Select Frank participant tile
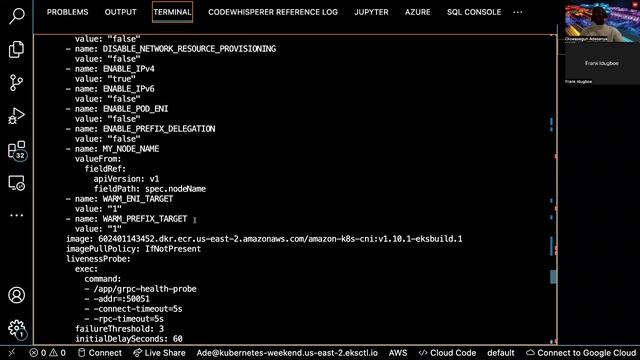The width and height of the screenshot is (640, 360). pos(602,63)
